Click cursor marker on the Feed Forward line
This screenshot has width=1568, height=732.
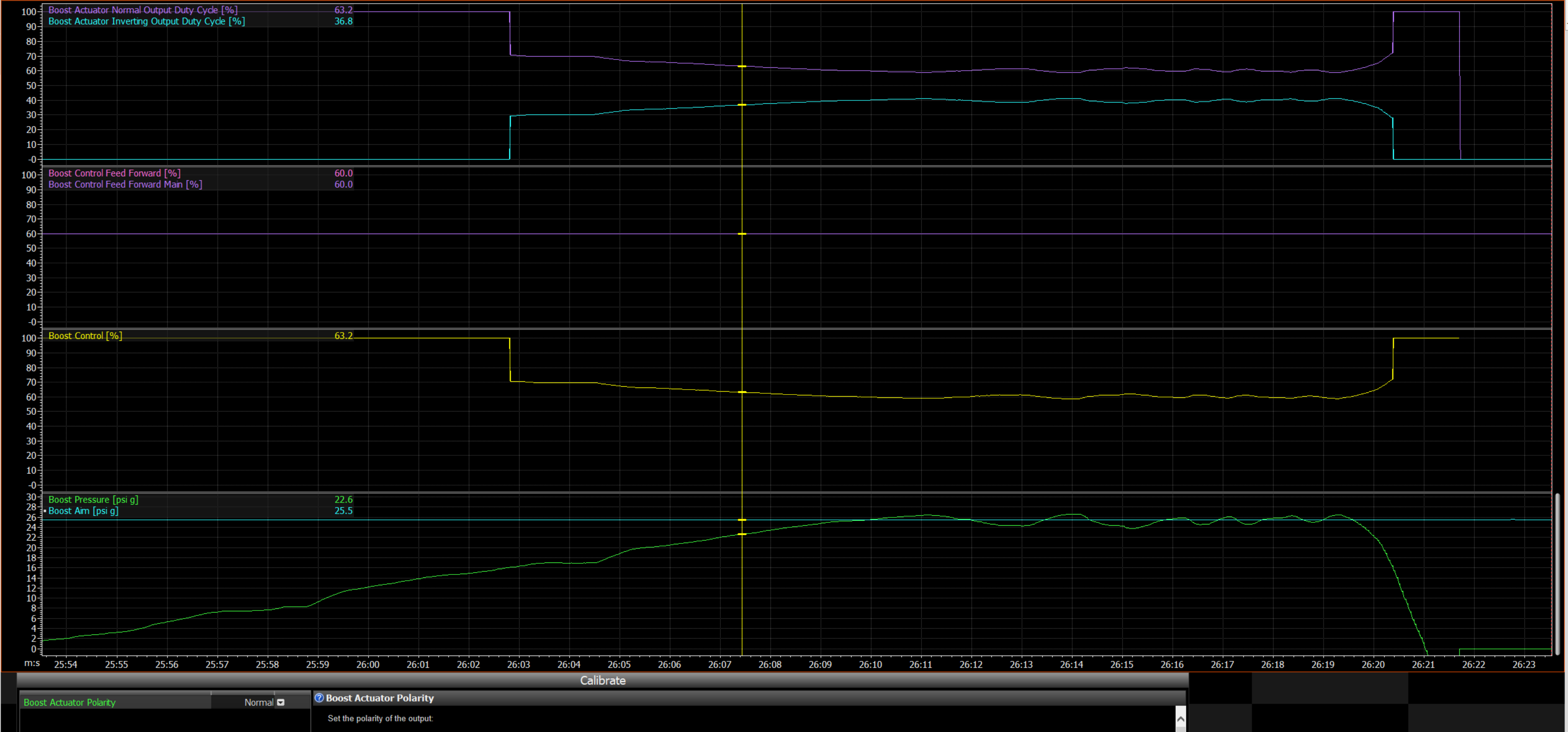coord(742,234)
